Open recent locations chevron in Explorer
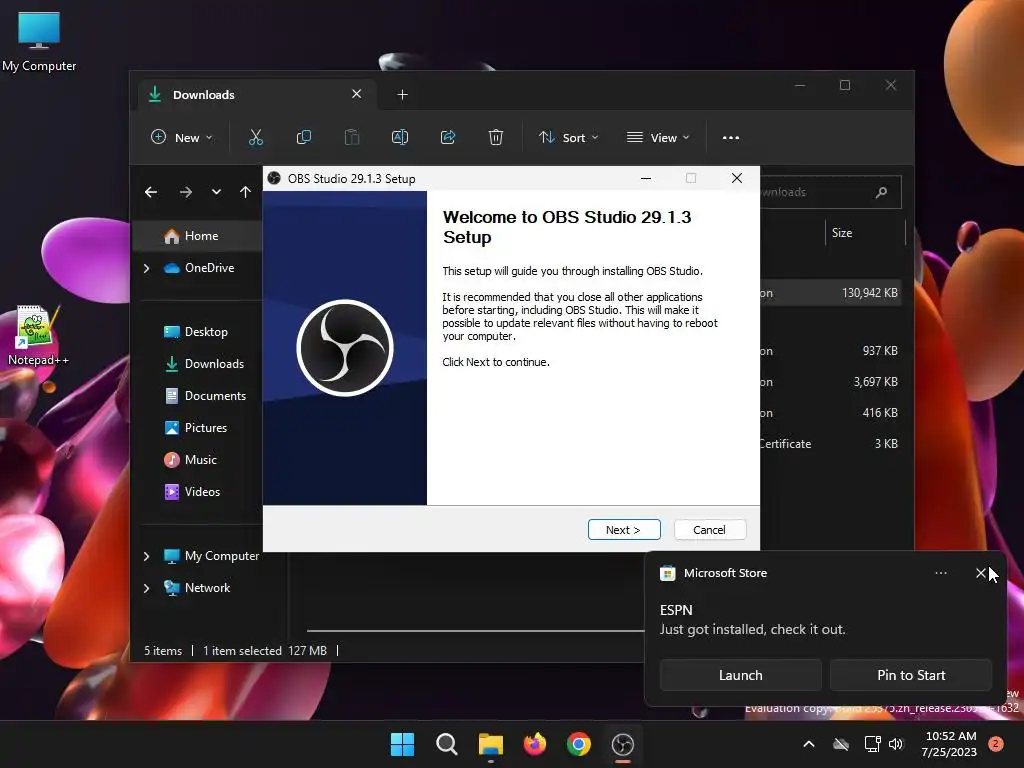Viewport: 1024px width, 768px height. coord(216,192)
